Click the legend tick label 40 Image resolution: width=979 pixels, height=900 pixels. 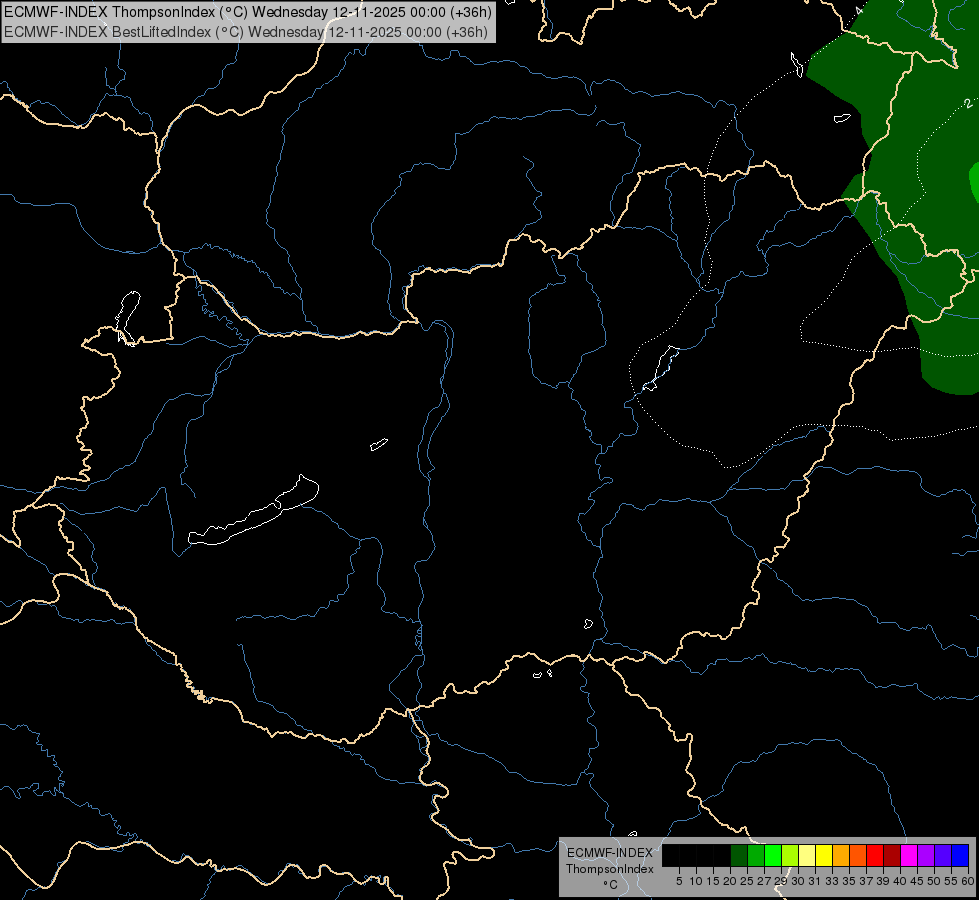(x=900, y=881)
